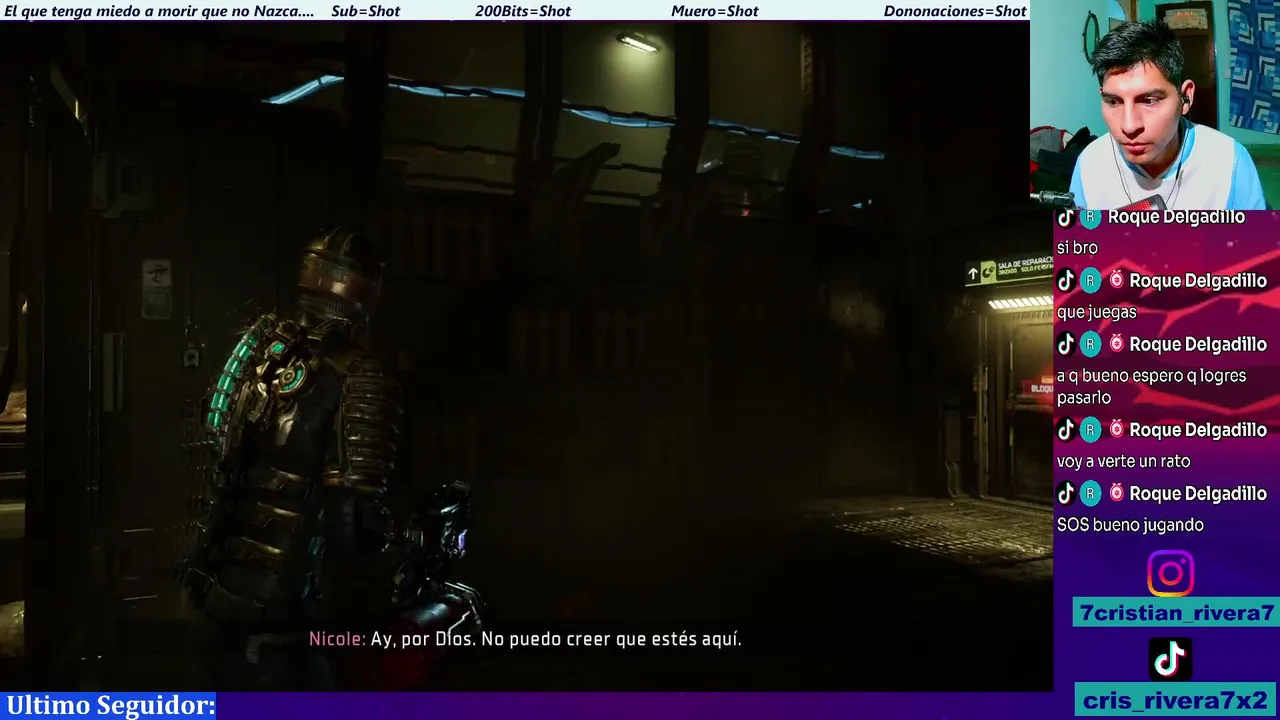
Task: Click the red badge icon above 'SOS bueno jugando'
Action: point(1116,493)
